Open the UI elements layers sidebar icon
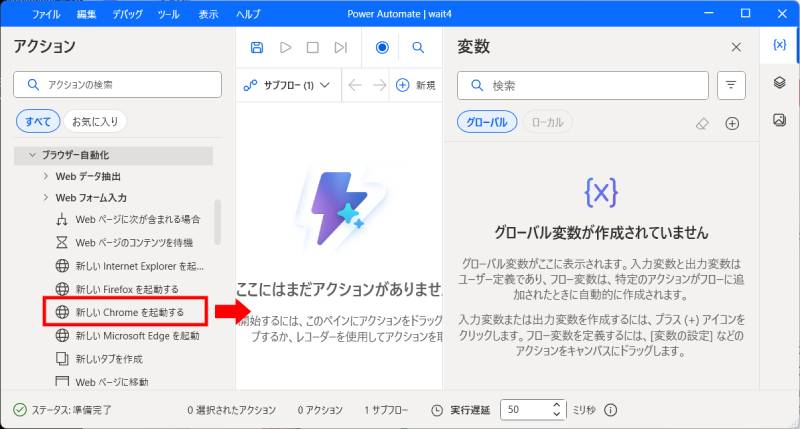 pyautogui.click(x=780, y=82)
